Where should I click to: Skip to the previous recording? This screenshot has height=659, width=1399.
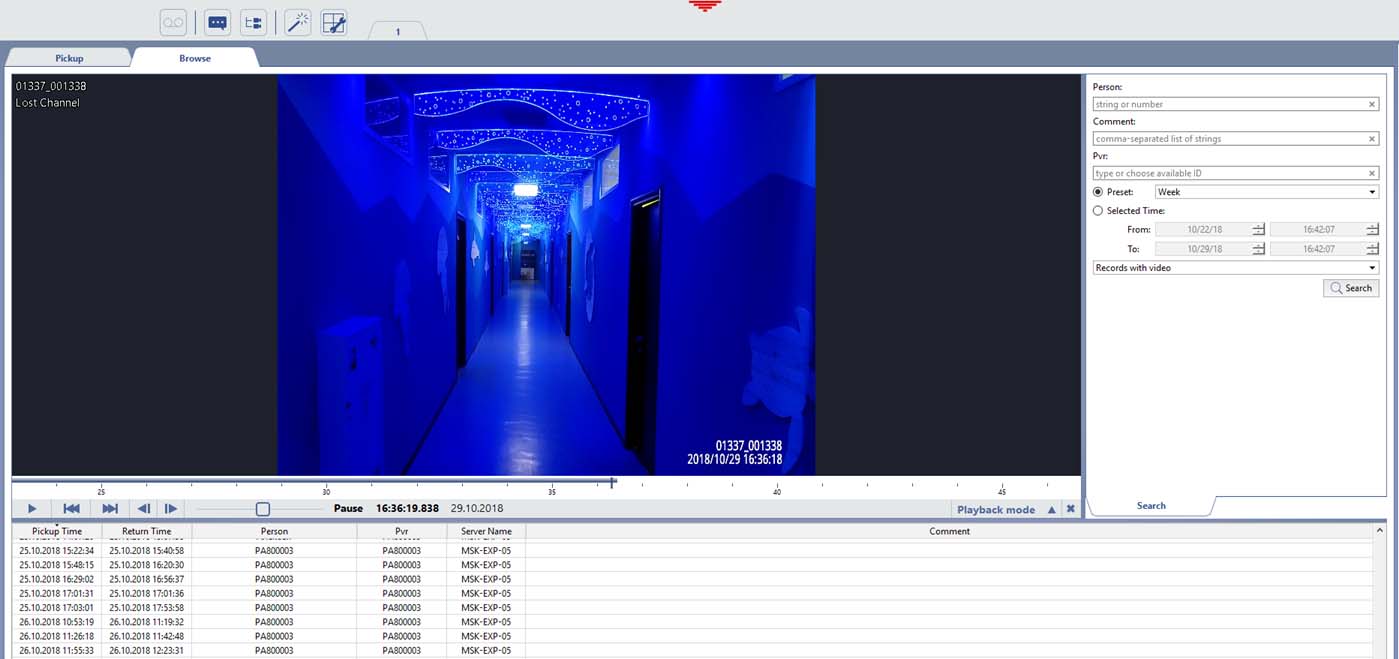pos(72,509)
